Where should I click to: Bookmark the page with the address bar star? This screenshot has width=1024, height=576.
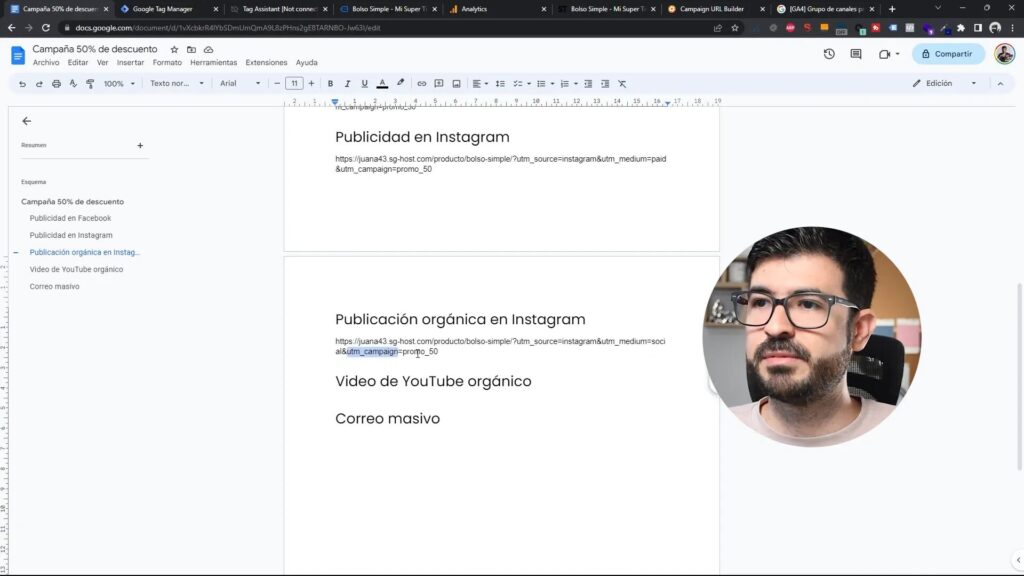click(735, 28)
